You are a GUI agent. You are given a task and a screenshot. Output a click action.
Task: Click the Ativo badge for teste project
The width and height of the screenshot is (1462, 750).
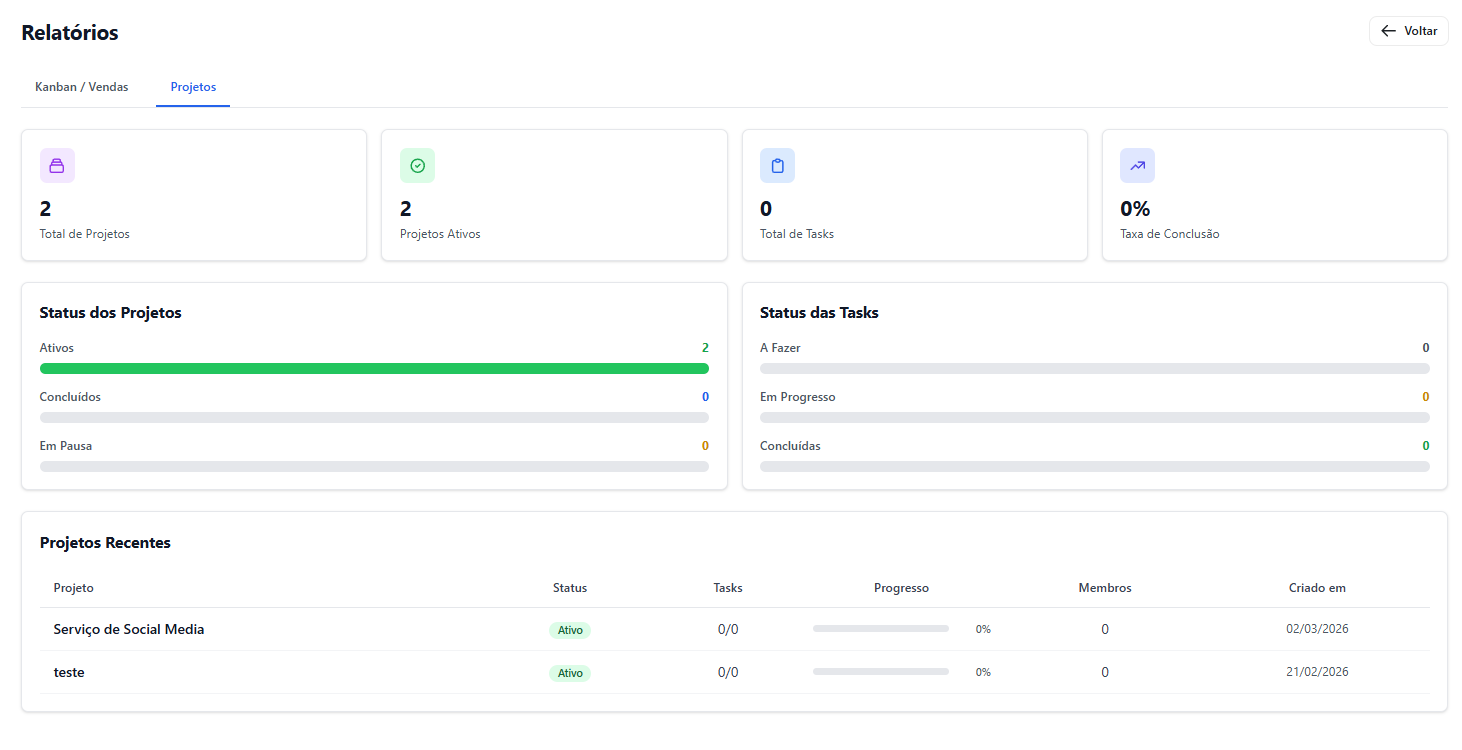point(570,673)
